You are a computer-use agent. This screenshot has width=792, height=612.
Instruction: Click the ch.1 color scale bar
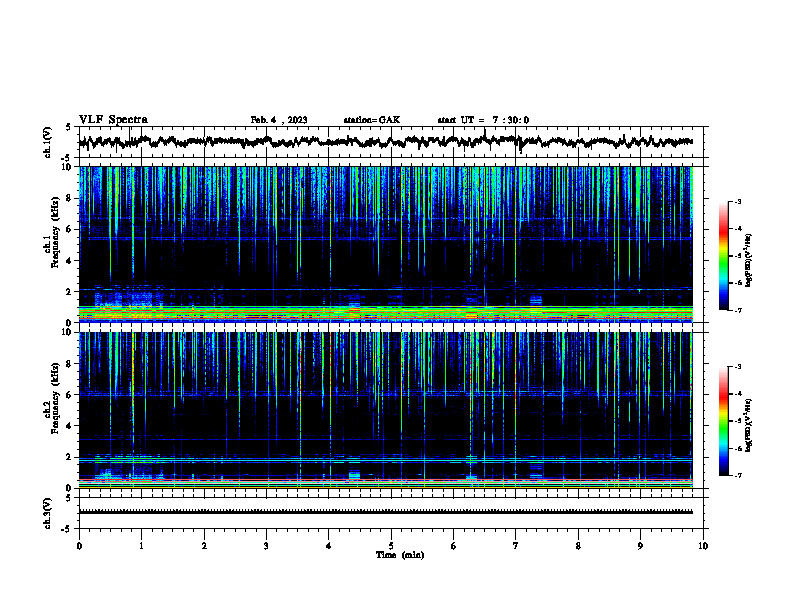point(723,256)
